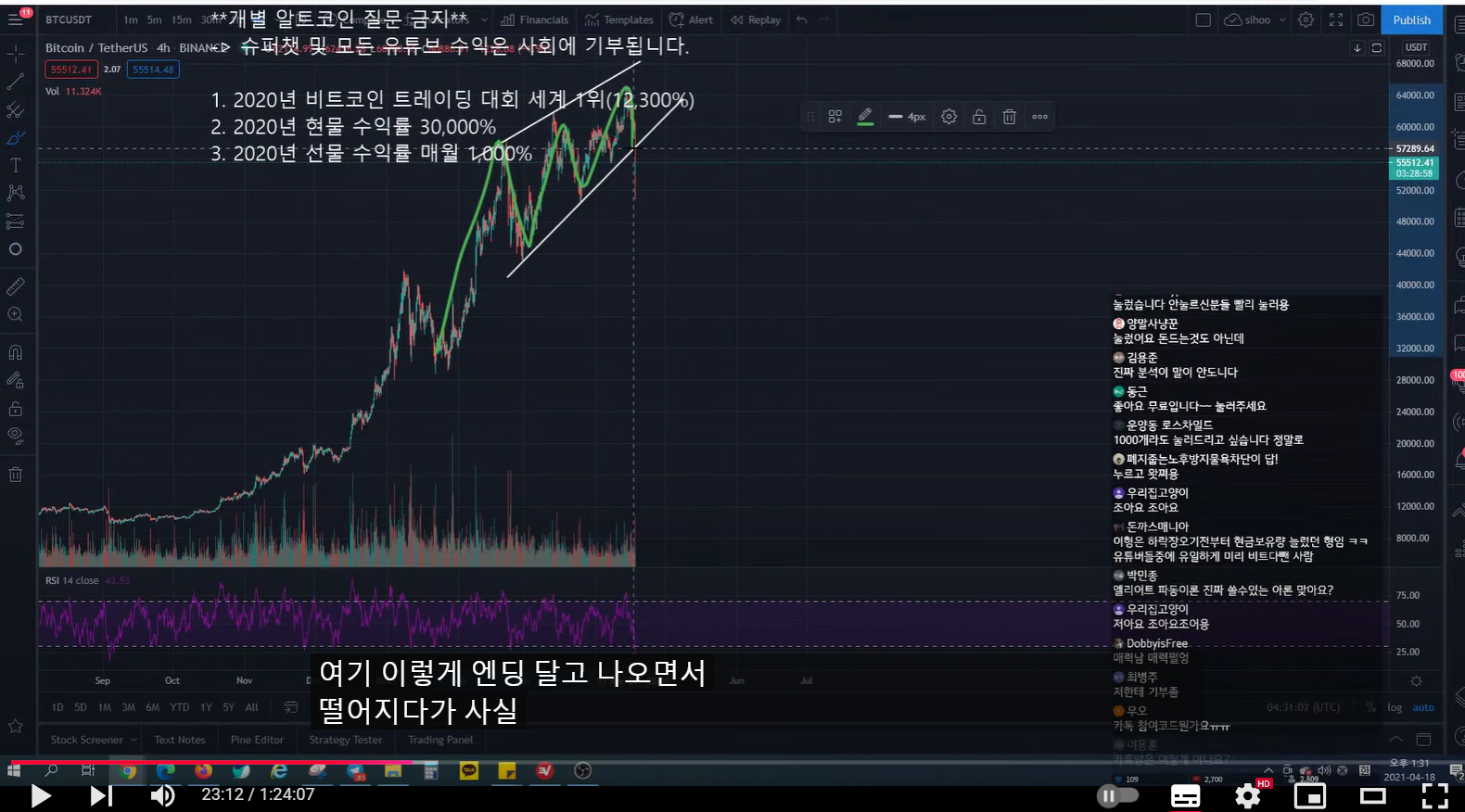Screen dimensions: 1465x812
Task: Open drawing settings gear in floating toolbar
Action: 949,117
